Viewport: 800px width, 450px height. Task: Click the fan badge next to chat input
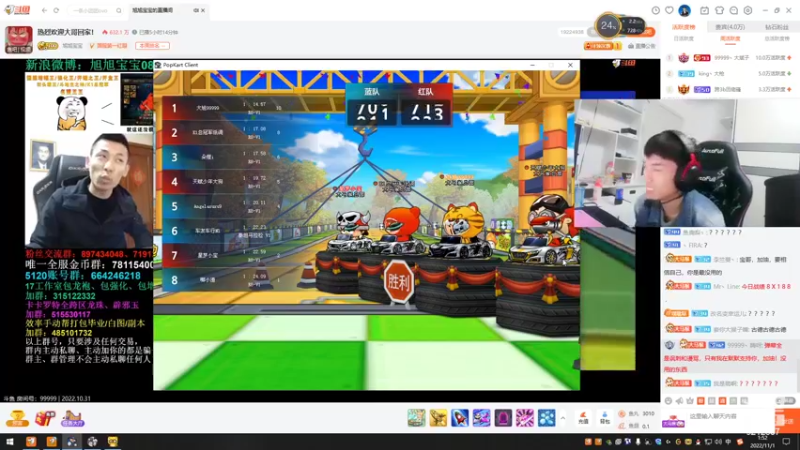pos(673,421)
